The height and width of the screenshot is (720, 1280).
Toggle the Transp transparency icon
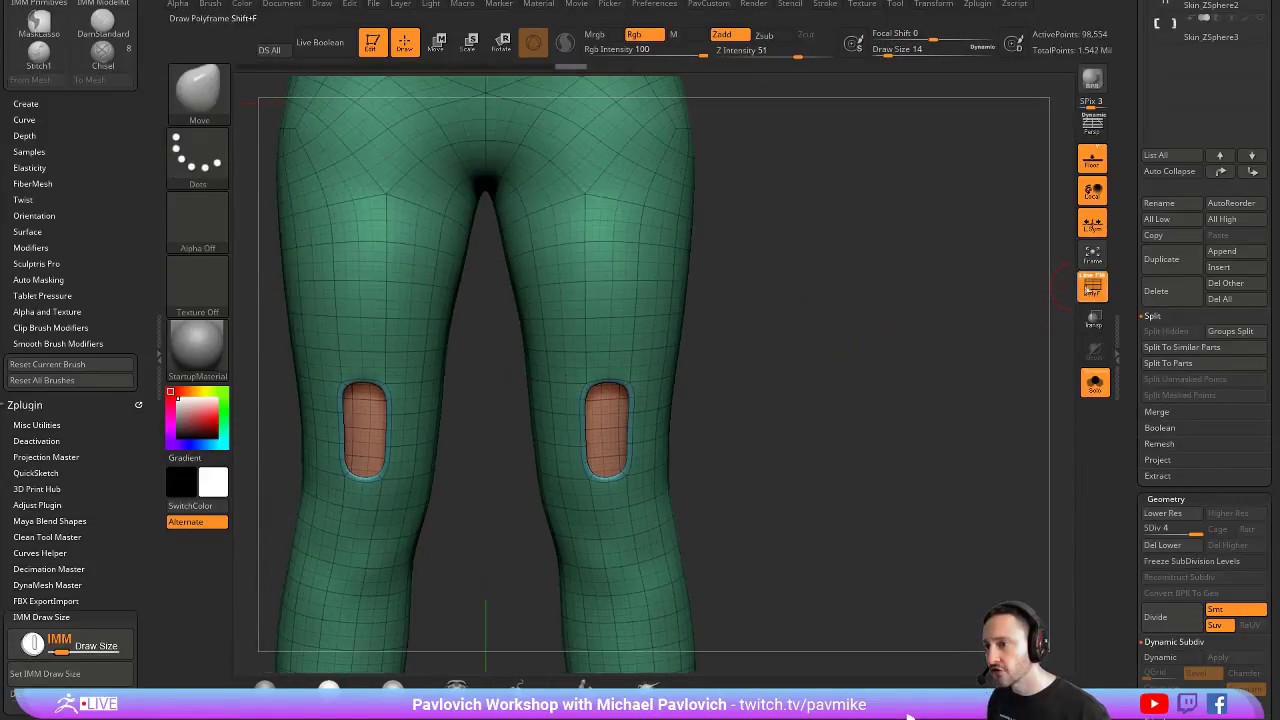coord(1093,319)
